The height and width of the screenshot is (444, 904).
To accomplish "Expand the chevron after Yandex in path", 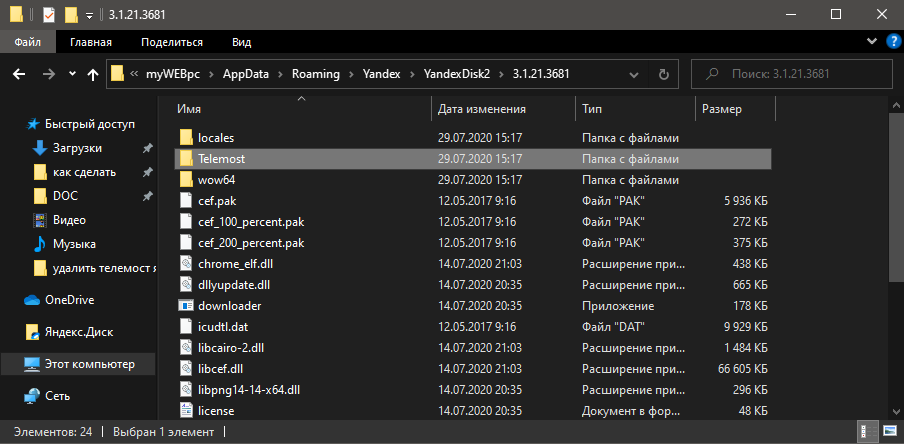I will pos(412,74).
